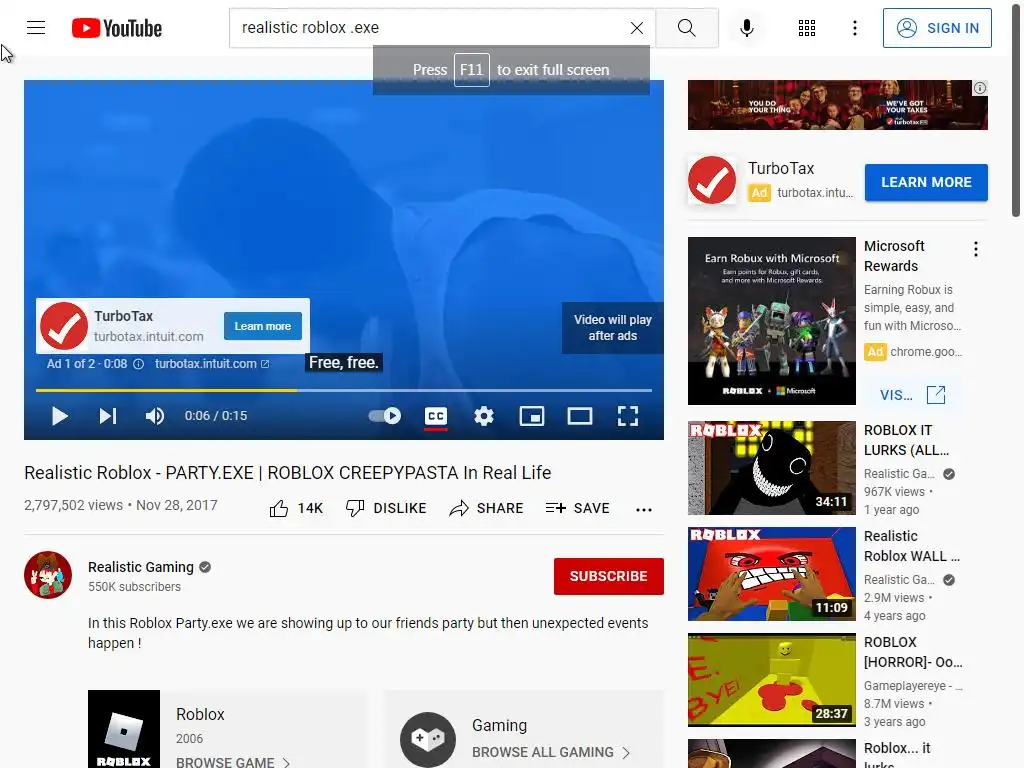Seek on the video progress bar
Image resolution: width=1024 pixels, height=768 pixels.
click(344, 390)
